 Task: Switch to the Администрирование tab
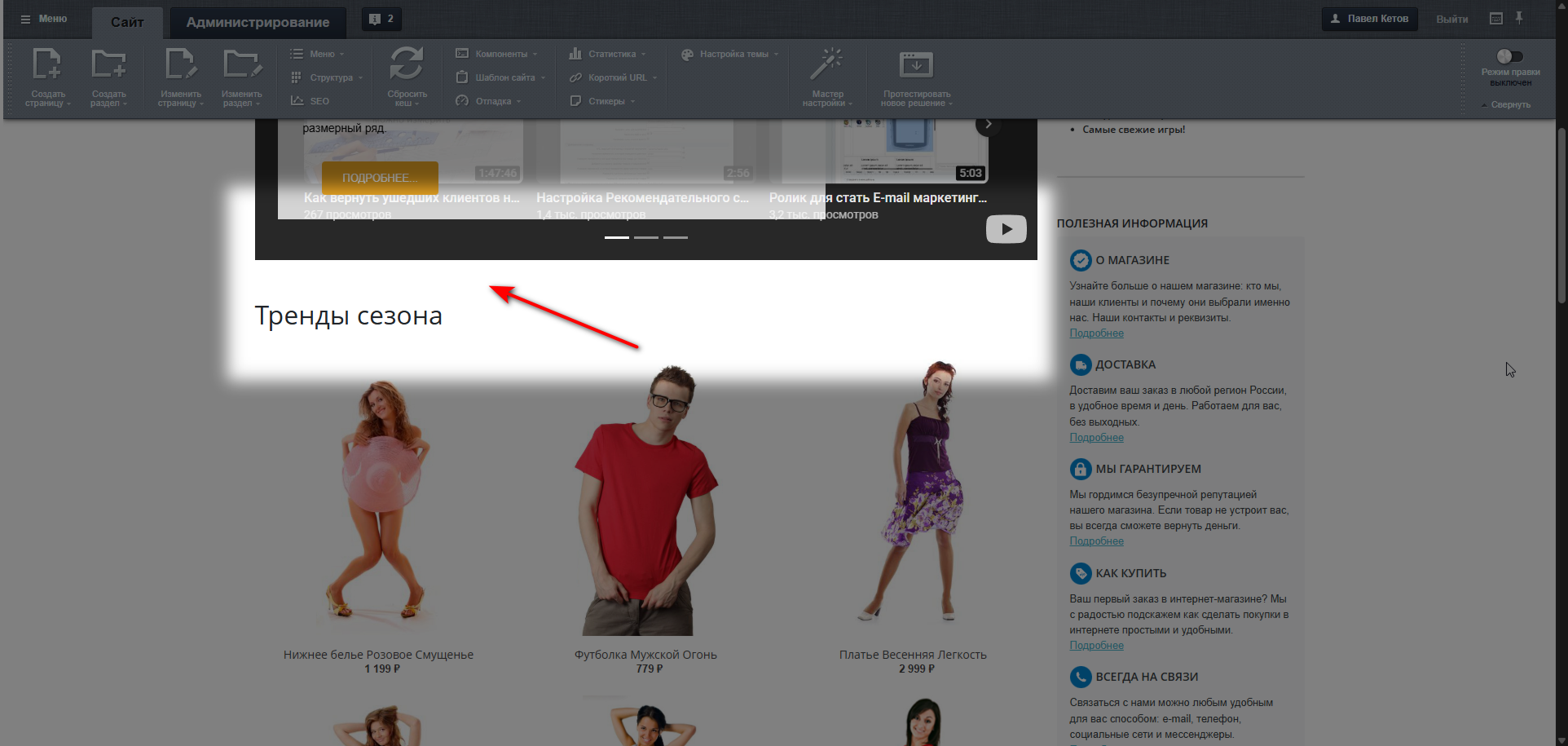click(258, 22)
